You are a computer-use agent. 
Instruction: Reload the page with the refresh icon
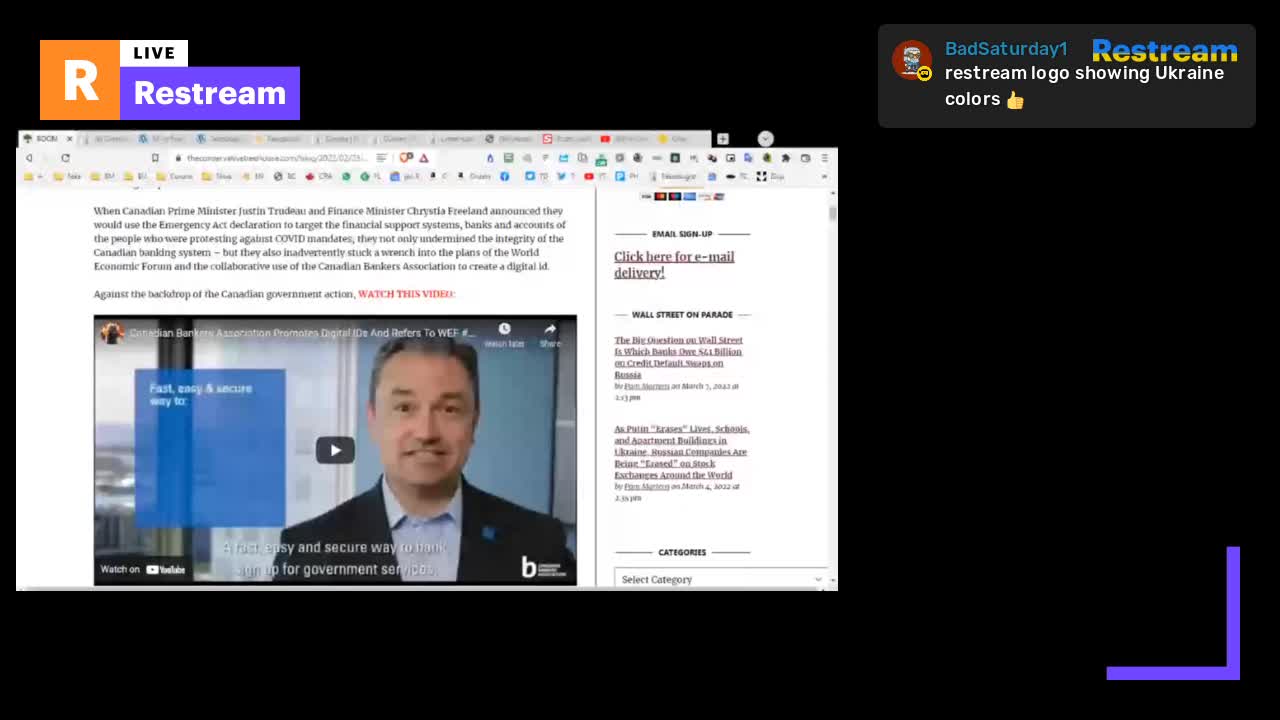tap(65, 158)
